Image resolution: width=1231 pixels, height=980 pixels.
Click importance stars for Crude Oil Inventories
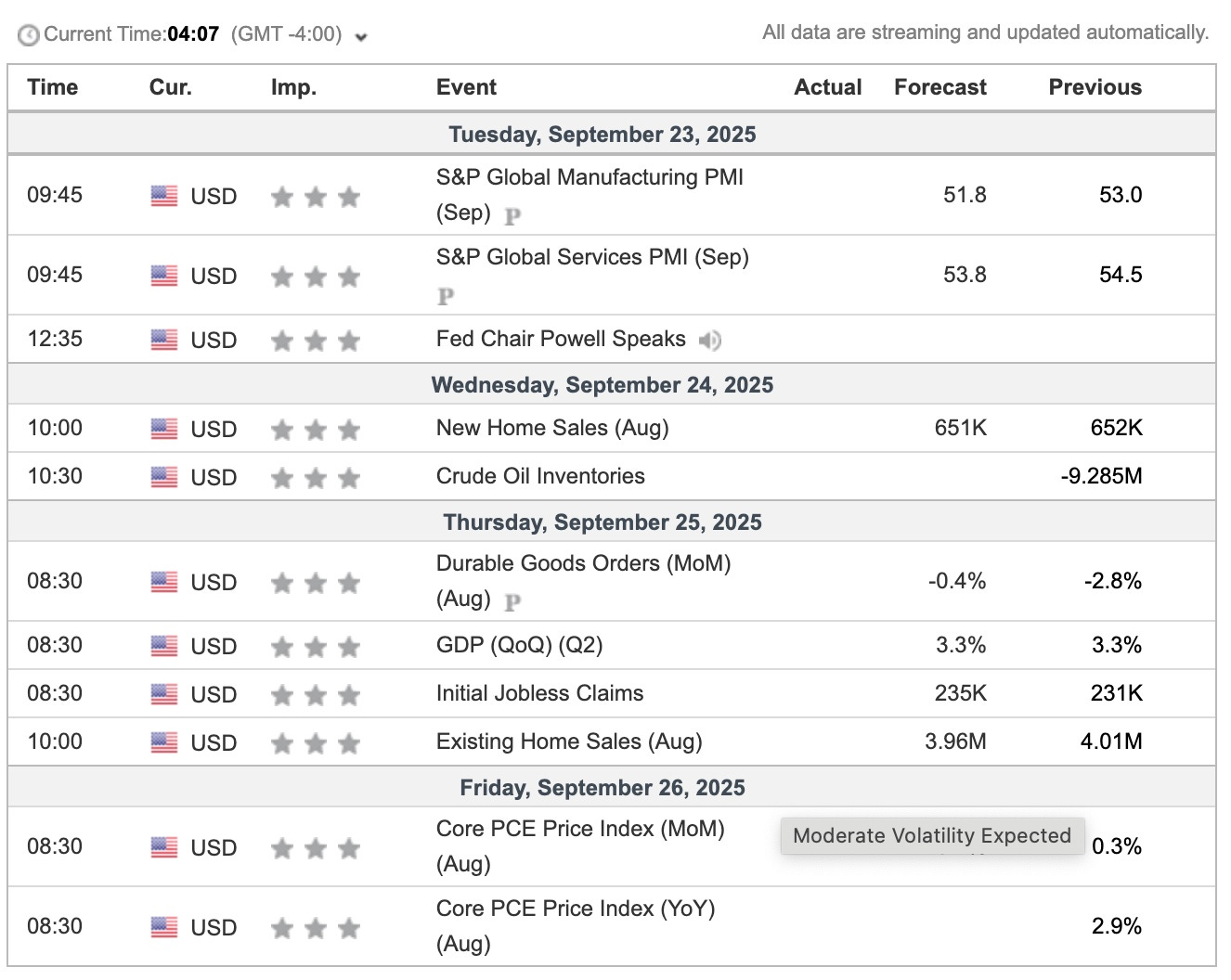(316, 478)
